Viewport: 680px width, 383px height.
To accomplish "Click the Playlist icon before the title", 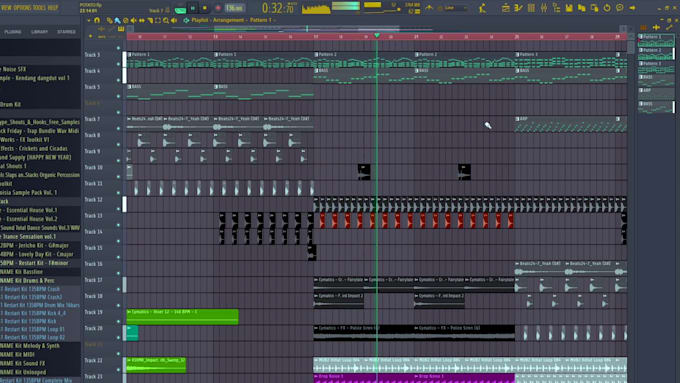I will pyautogui.click(x=186, y=20).
